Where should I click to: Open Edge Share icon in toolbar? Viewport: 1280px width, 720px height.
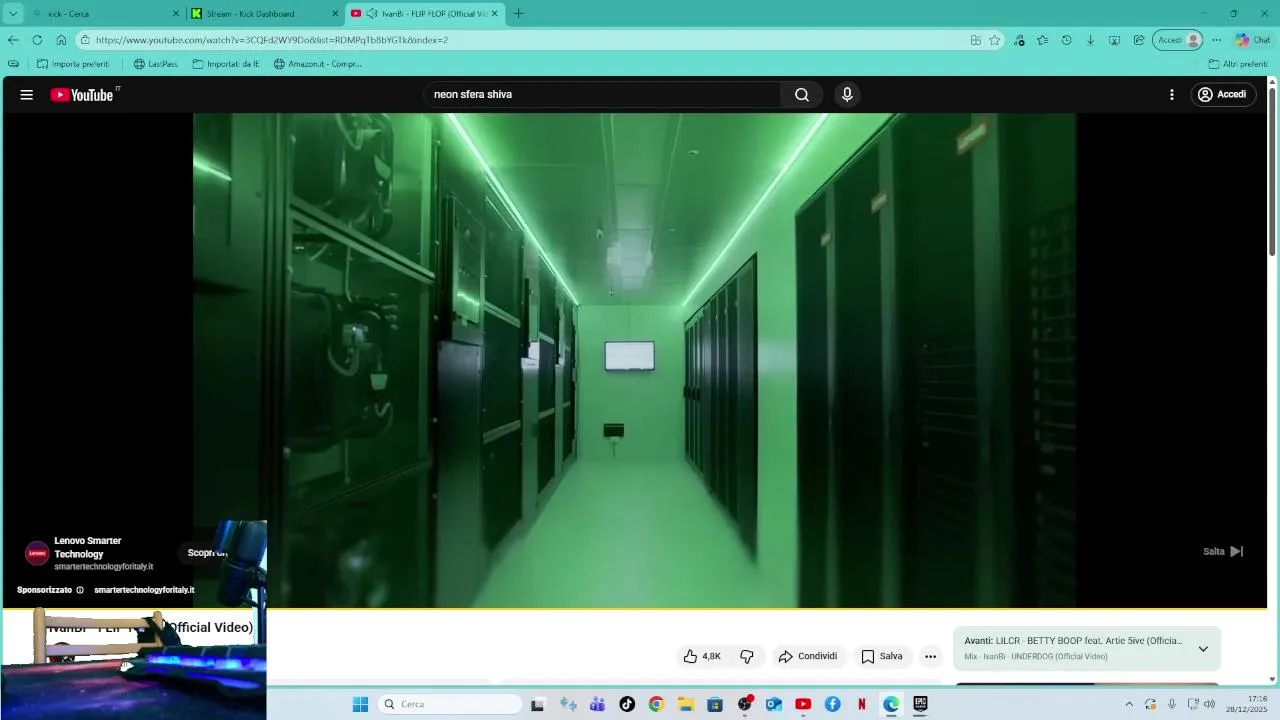[x=1139, y=40]
